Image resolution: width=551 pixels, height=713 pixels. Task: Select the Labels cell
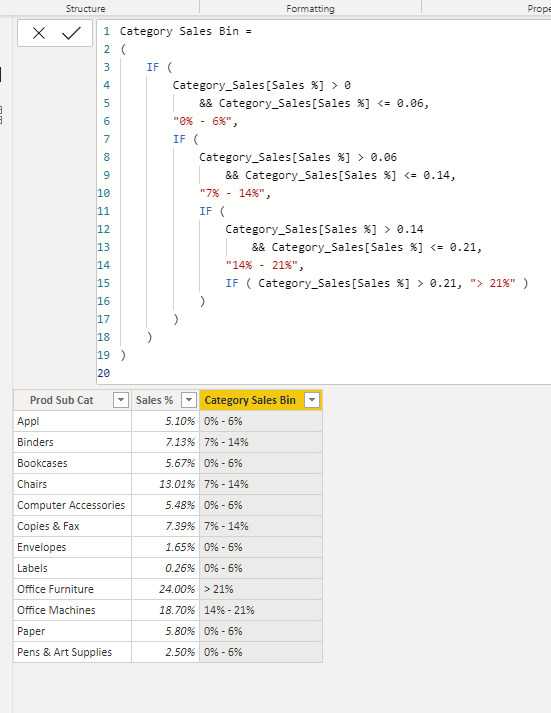(72, 568)
